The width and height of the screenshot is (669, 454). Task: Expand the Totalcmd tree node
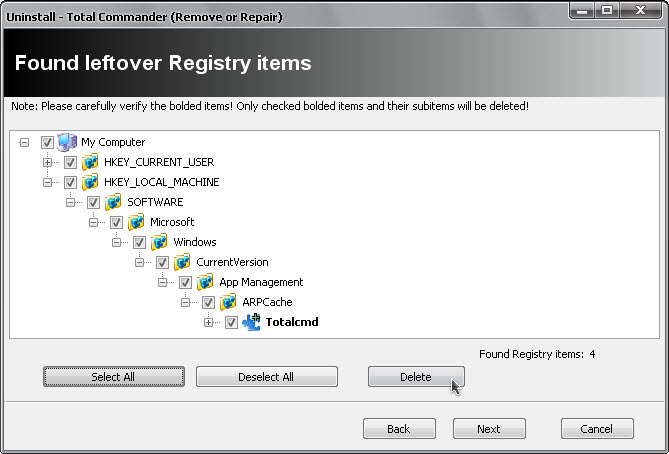coord(208,322)
